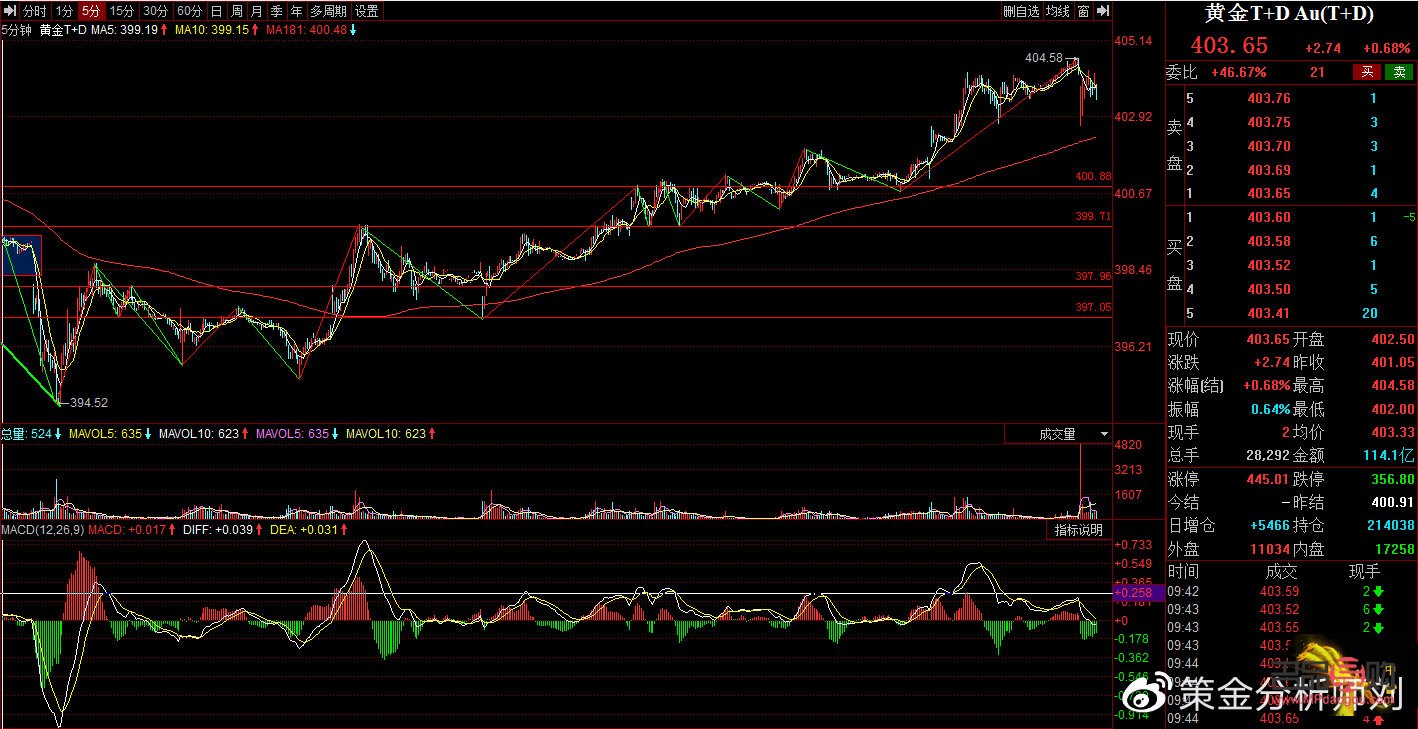Select the 15分 period tab
The image size is (1418, 729).
[122, 11]
